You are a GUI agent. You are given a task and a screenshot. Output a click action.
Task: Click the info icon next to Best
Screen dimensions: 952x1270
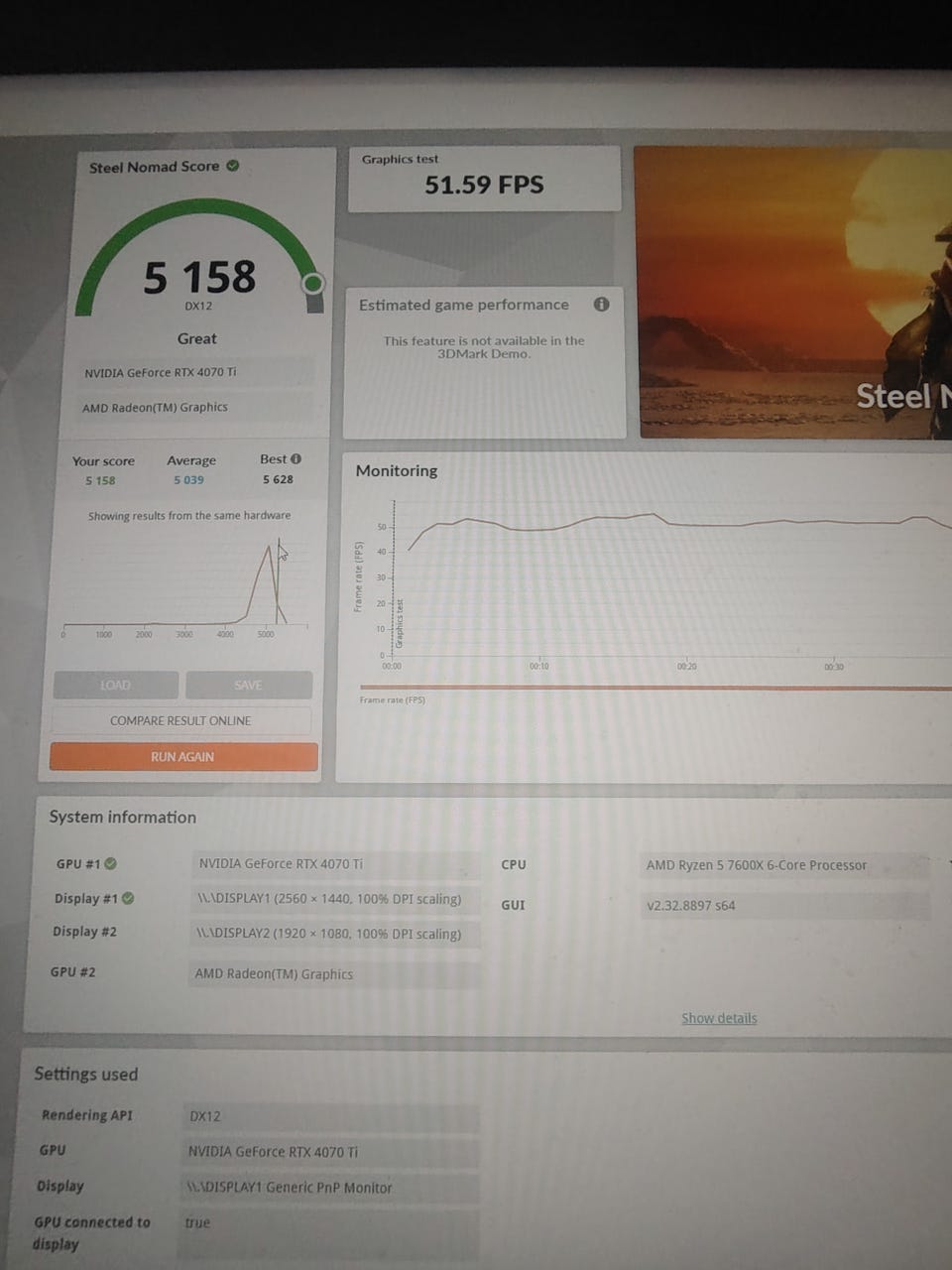296,458
